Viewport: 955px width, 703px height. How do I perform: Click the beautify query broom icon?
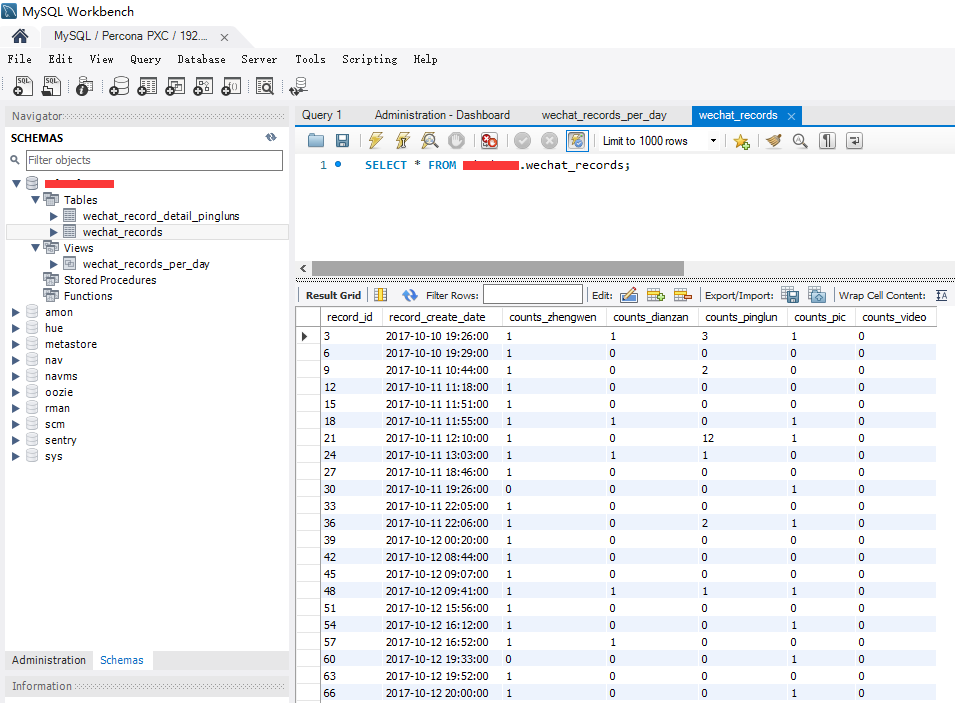(773, 141)
